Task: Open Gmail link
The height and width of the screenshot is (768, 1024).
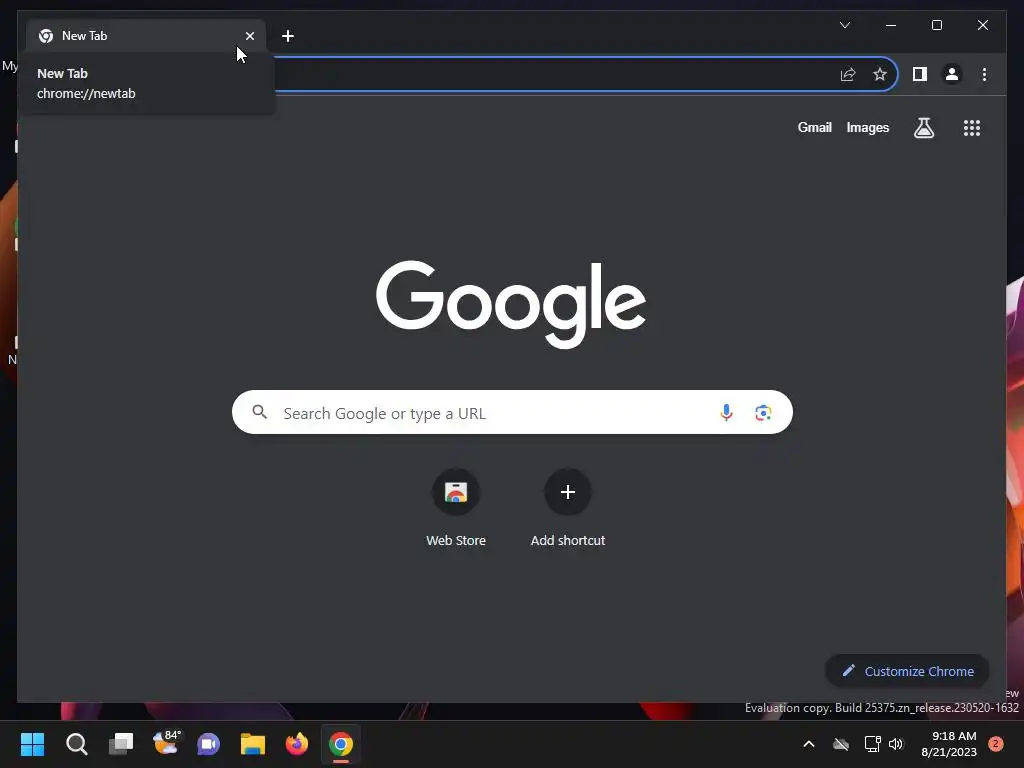Action: point(814,127)
